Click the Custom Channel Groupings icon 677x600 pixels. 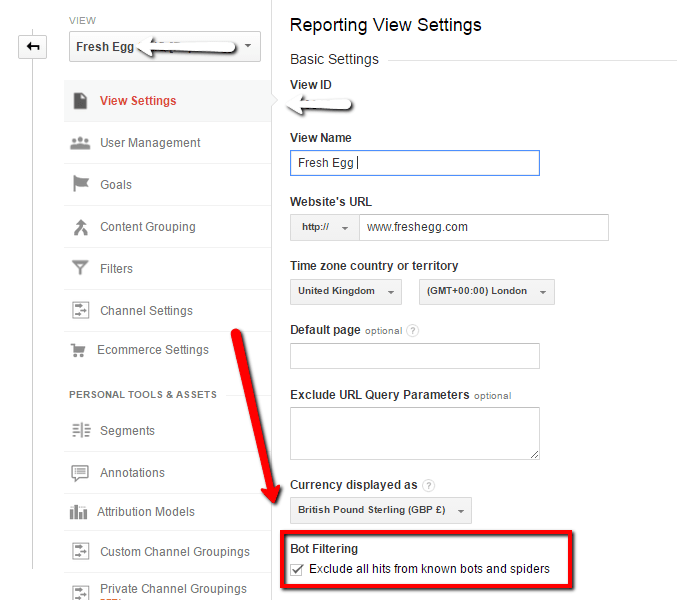[80, 551]
